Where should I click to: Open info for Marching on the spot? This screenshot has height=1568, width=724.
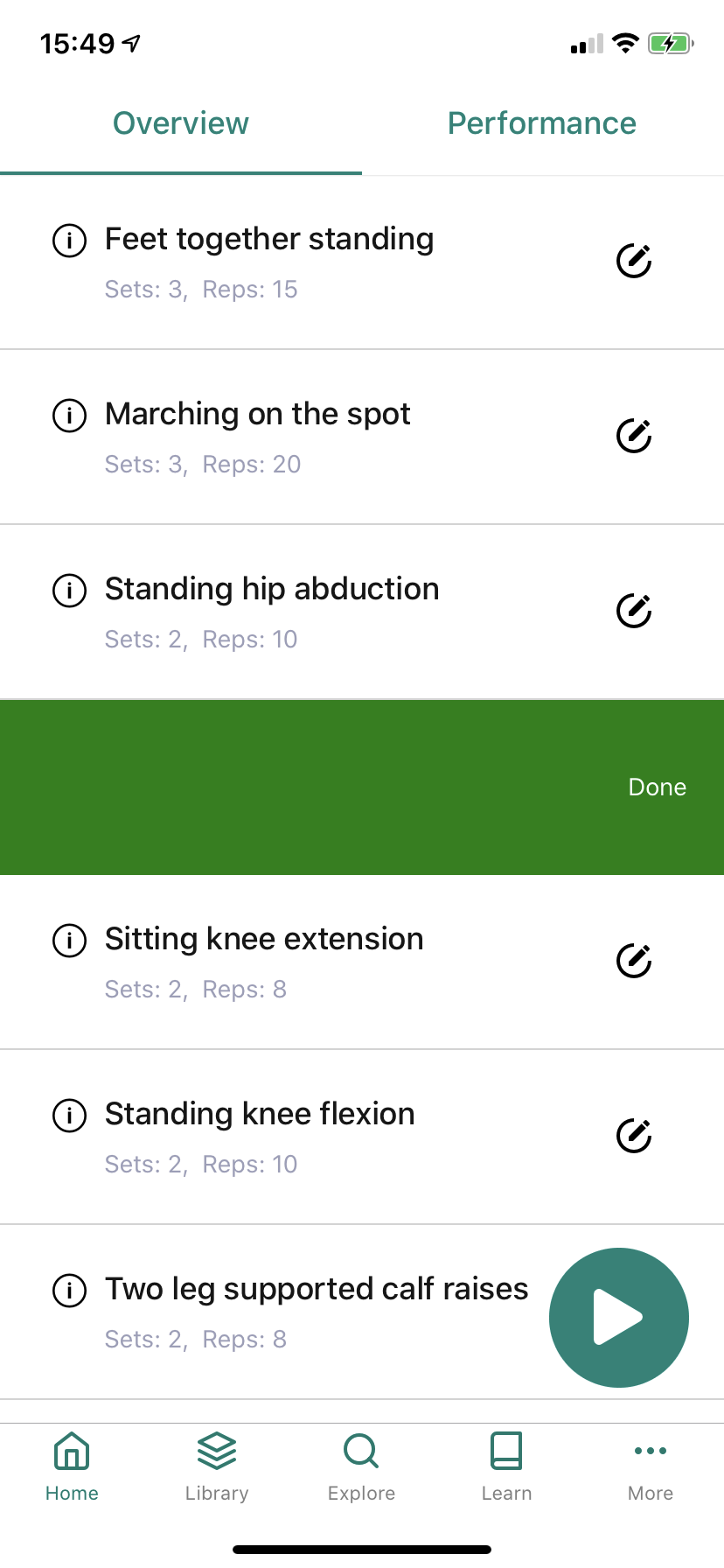[x=69, y=416]
